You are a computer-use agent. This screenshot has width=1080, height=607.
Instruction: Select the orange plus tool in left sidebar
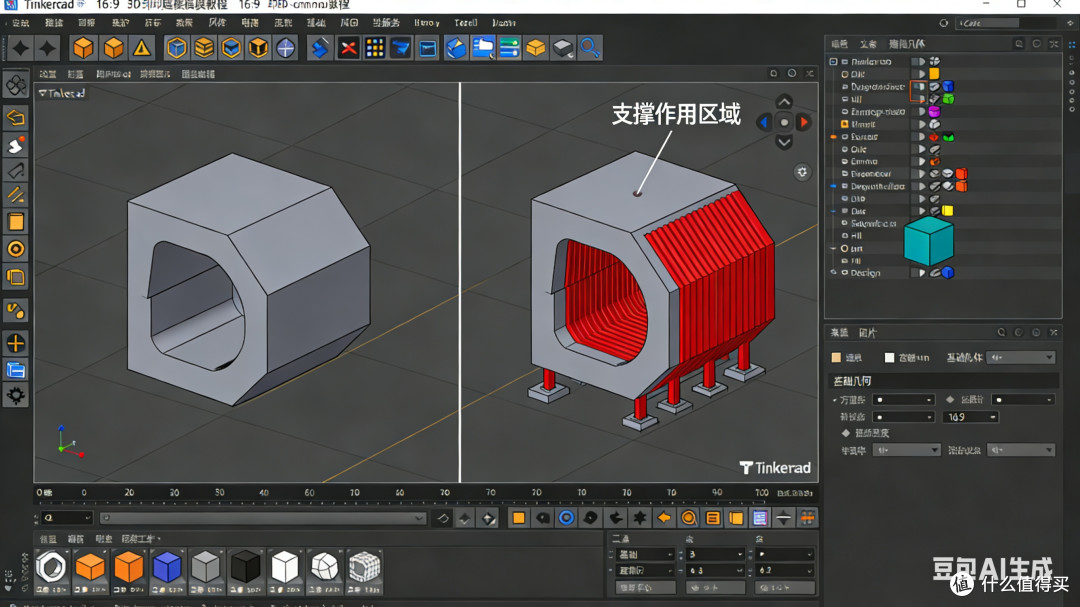coord(16,343)
